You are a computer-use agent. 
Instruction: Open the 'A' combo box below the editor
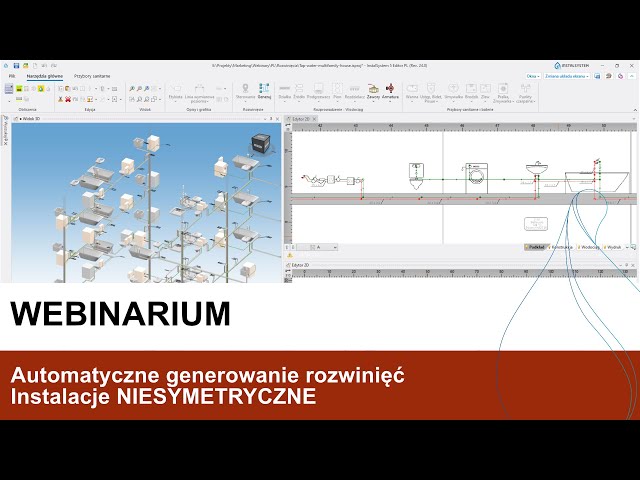pyautogui.click(x=318, y=247)
